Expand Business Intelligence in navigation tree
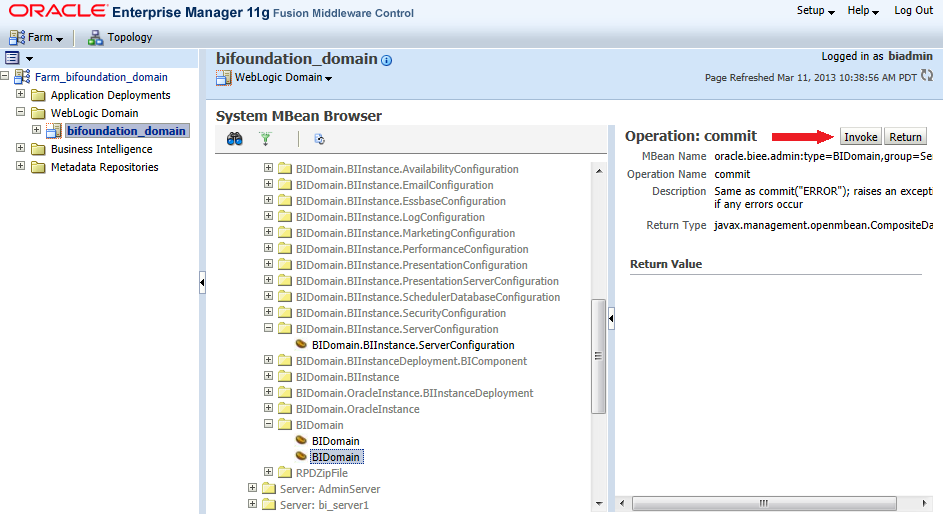Image resolution: width=943 pixels, height=514 pixels. coord(20,148)
